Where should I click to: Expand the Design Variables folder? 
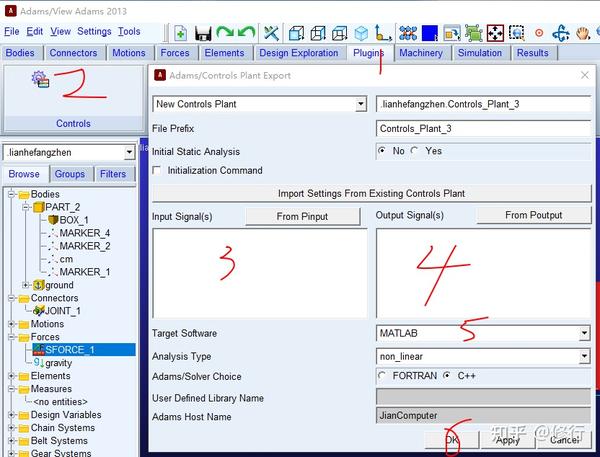coord(11,415)
